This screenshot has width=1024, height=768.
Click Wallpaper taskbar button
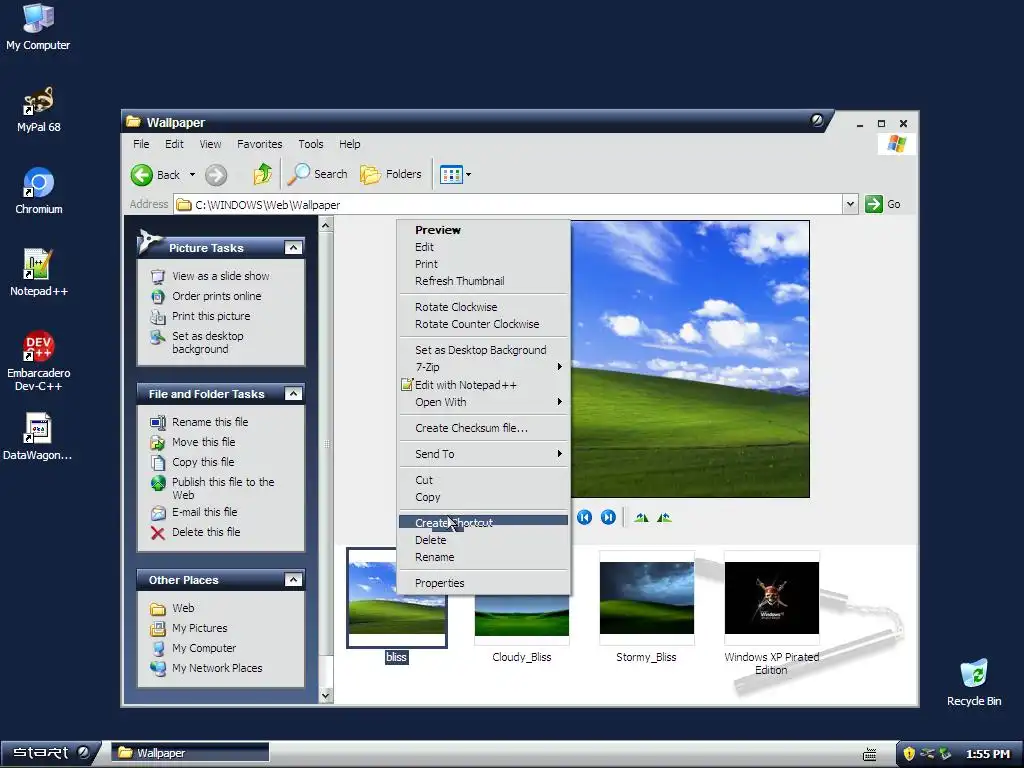(x=189, y=753)
